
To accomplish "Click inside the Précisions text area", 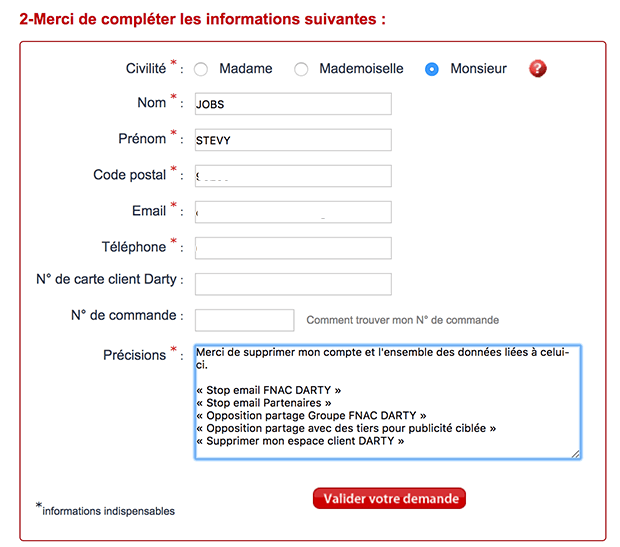I will (x=388, y=402).
